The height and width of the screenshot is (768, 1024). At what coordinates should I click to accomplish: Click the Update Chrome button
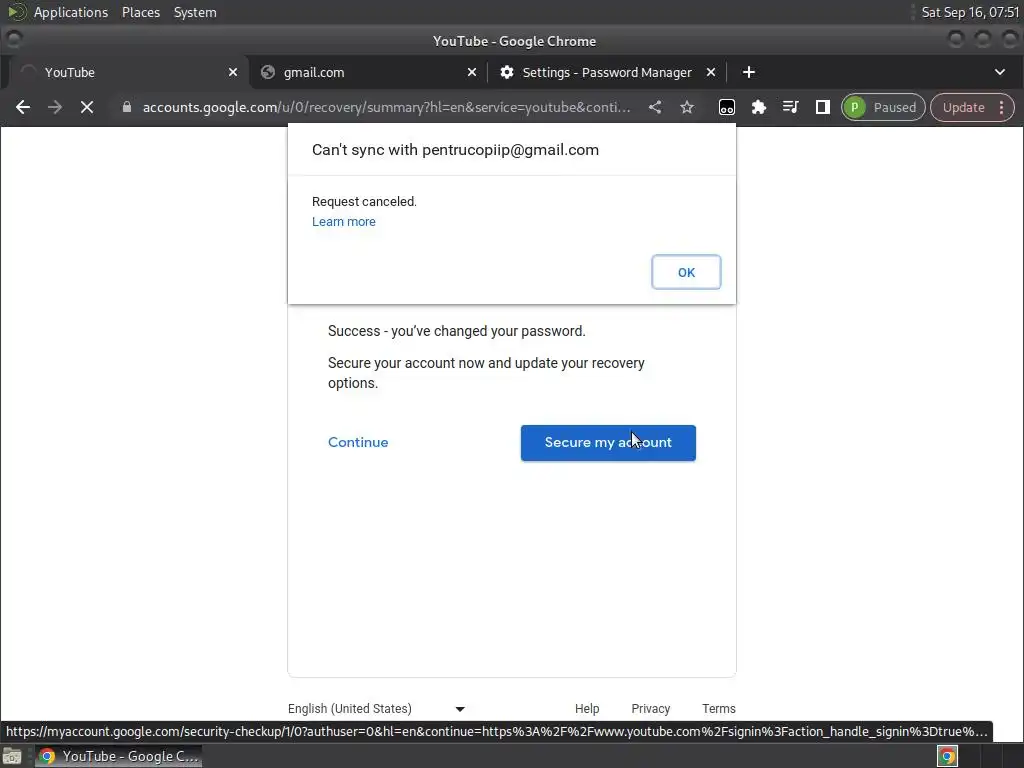[963, 107]
